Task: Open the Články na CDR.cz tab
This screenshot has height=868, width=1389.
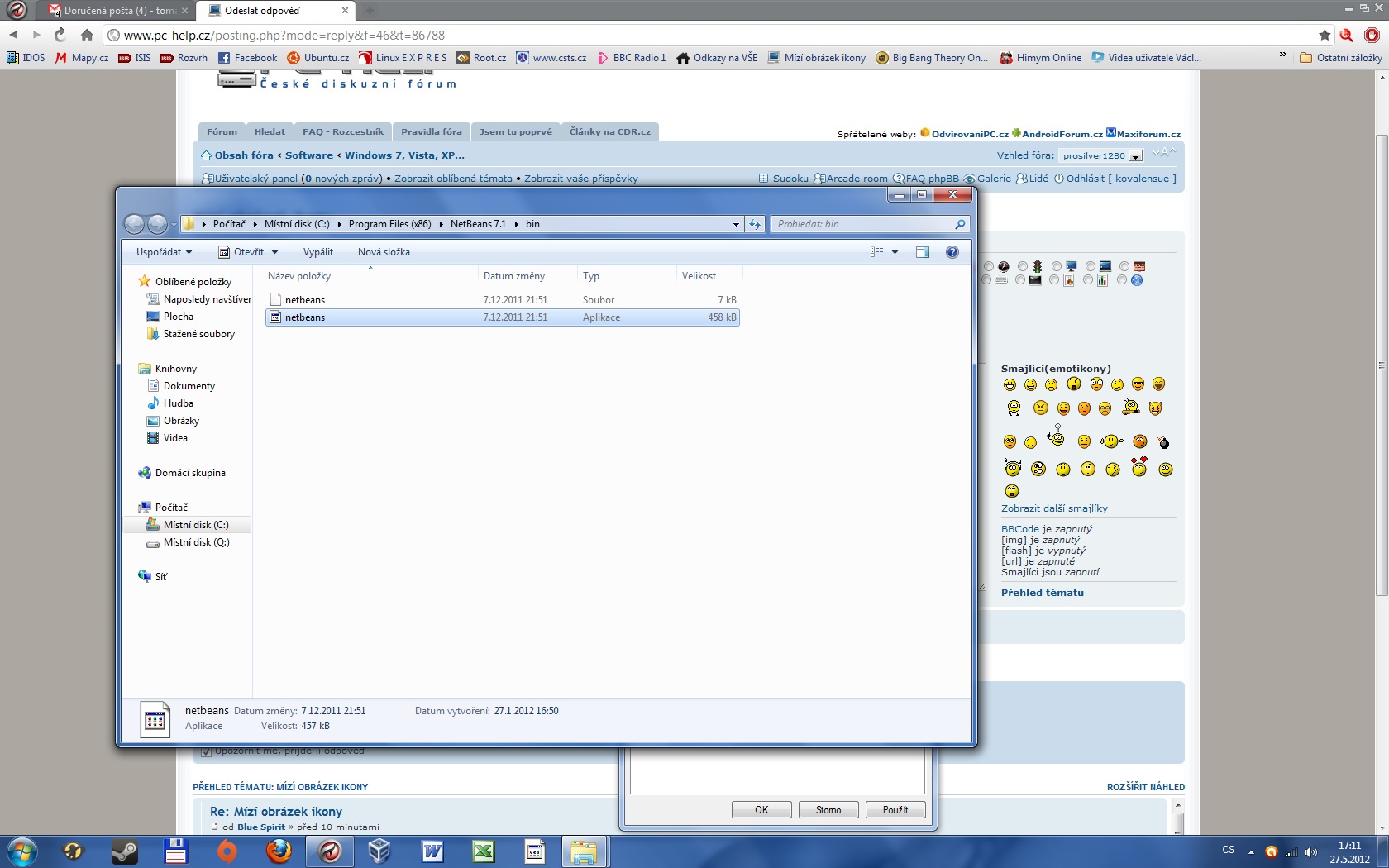Action: point(610,132)
